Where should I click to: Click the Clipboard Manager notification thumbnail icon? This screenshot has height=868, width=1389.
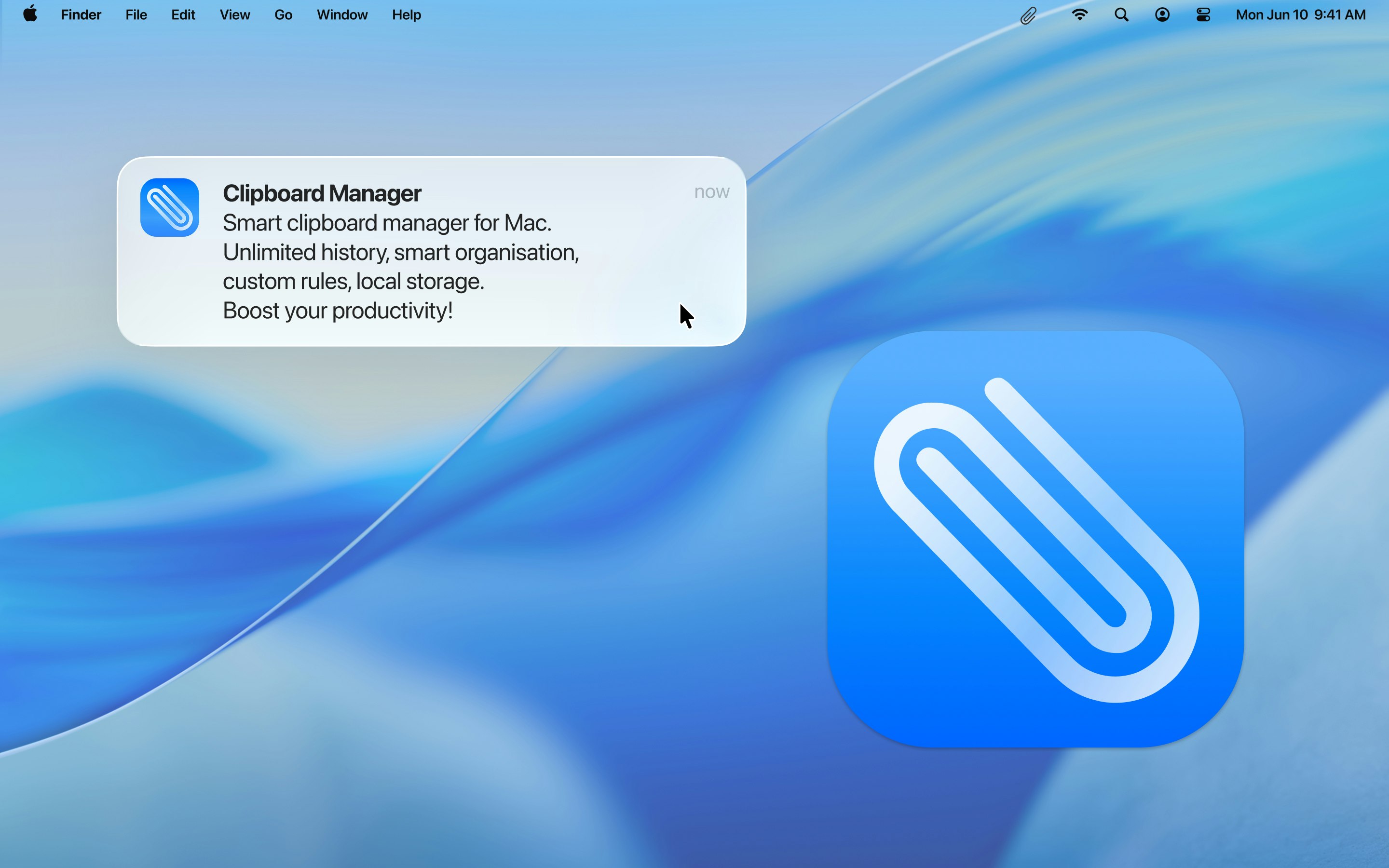[169, 207]
